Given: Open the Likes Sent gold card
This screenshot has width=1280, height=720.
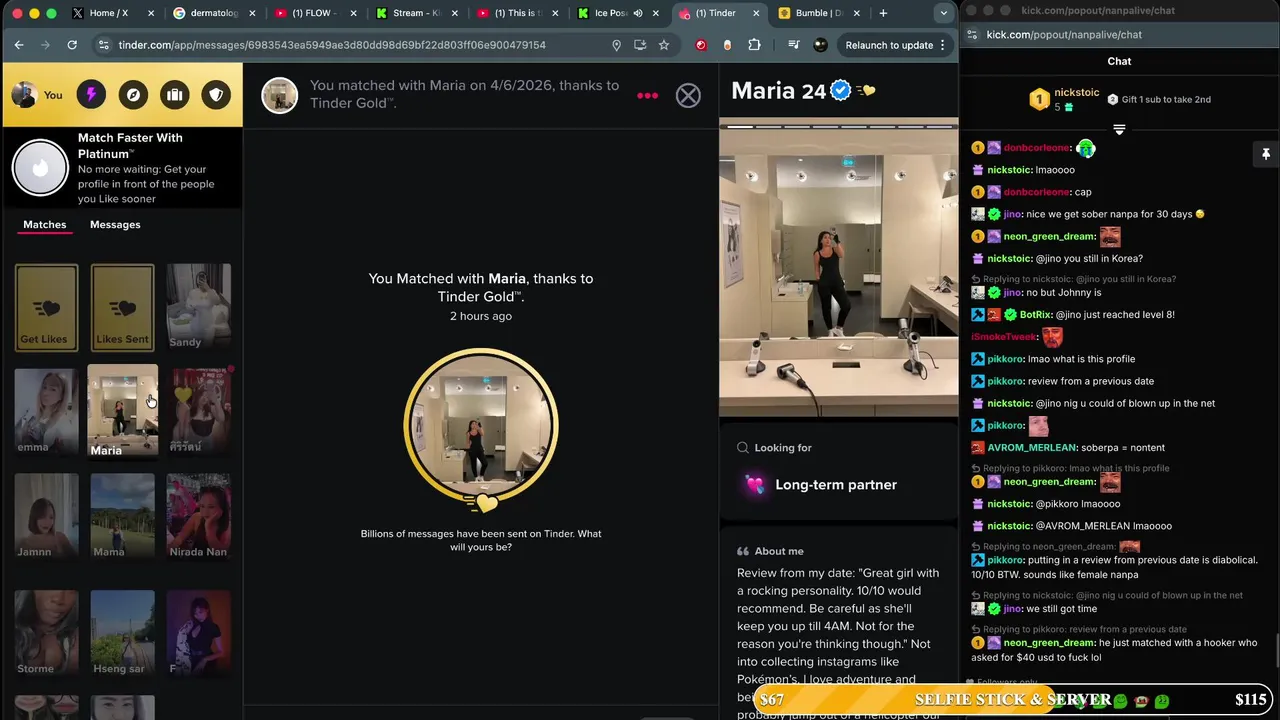Looking at the screenshot, I should 122,307.
